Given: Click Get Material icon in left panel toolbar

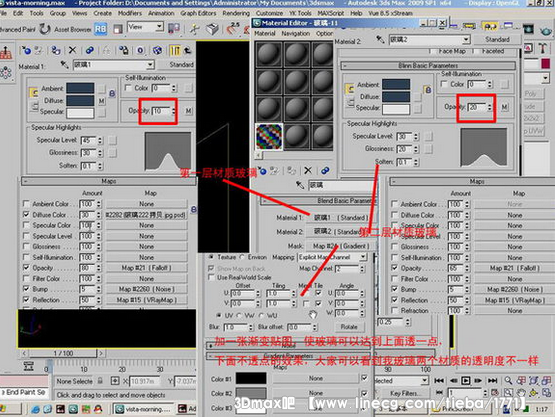Looking at the screenshot, I should click(x=26, y=50).
